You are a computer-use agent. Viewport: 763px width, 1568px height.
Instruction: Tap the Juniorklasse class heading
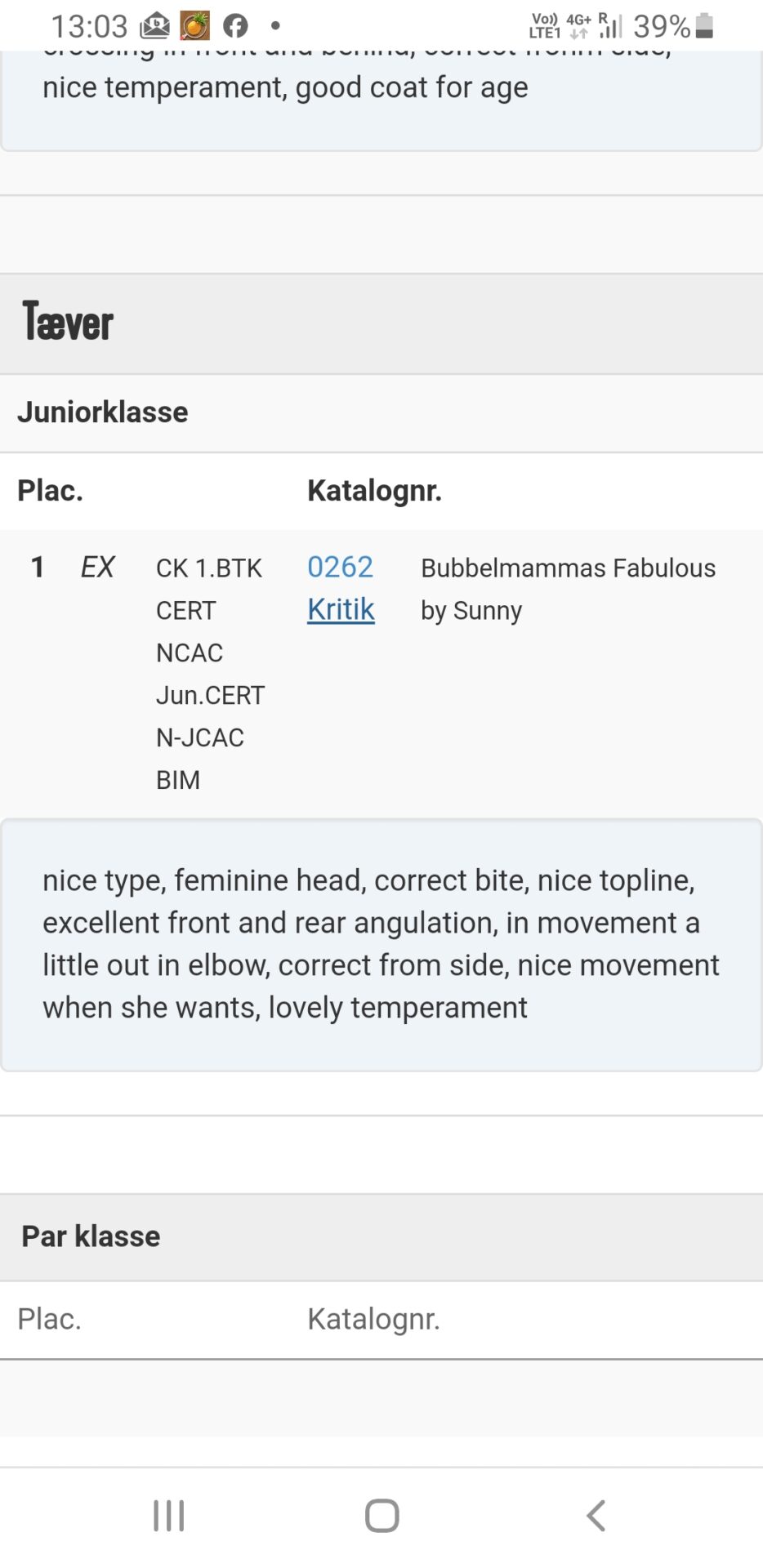pyautogui.click(x=103, y=412)
